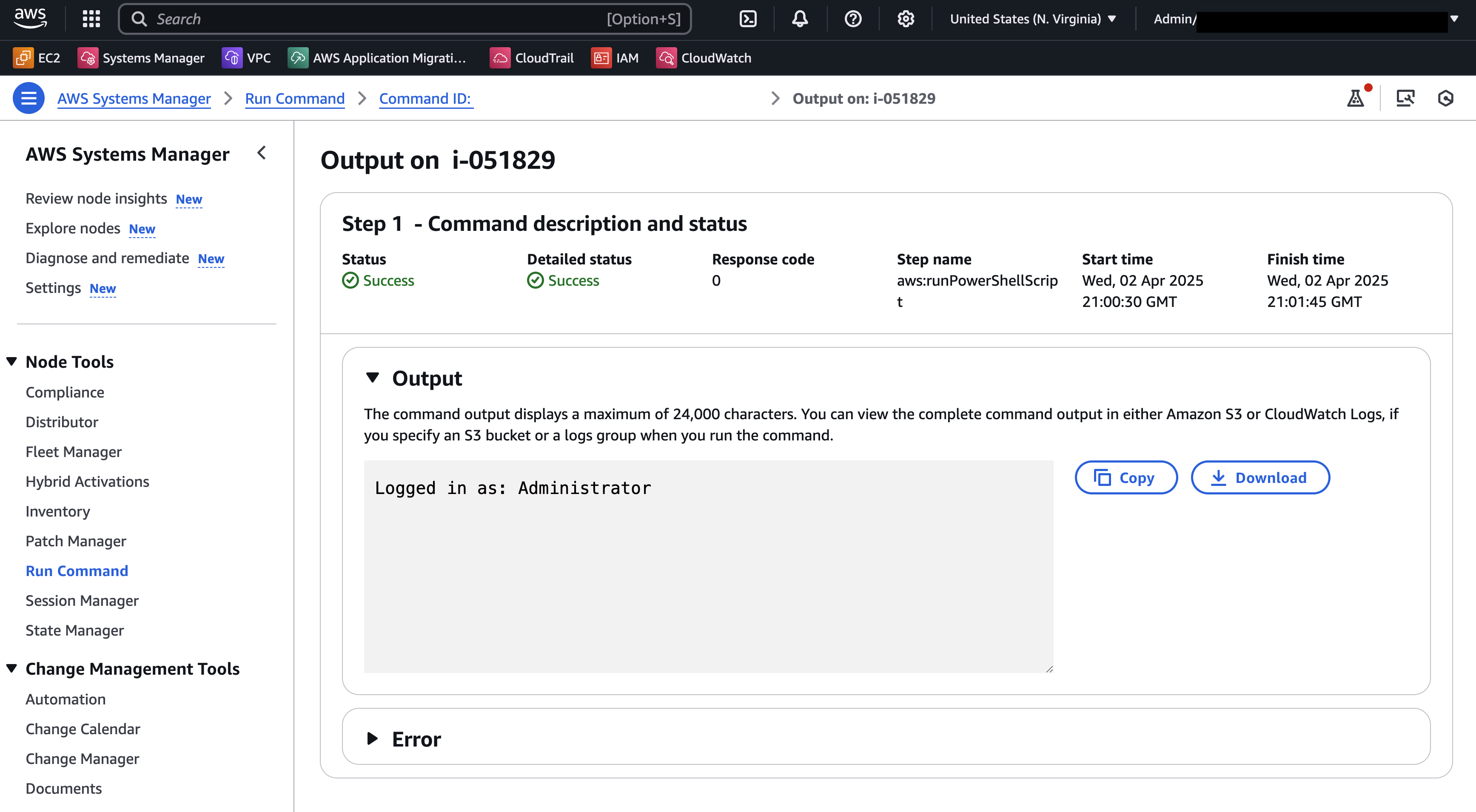Click the Command ID breadcrumb link
Image resolution: width=1476 pixels, height=812 pixels.
point(425,99)
